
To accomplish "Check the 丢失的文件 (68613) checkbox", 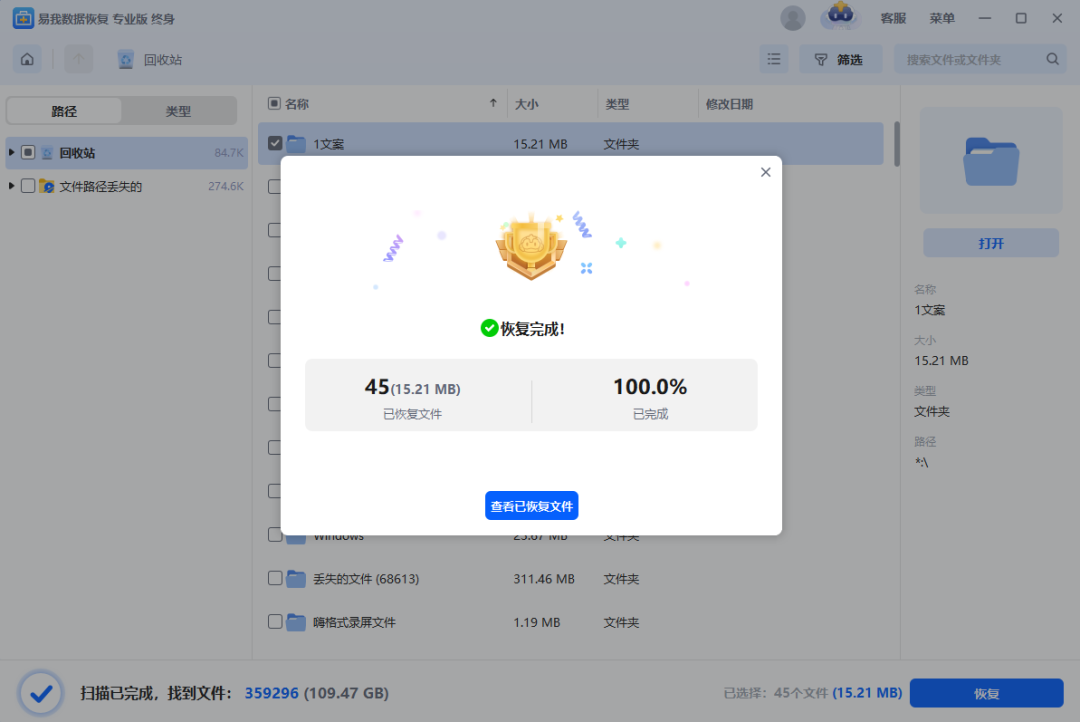I will point(275,578).
